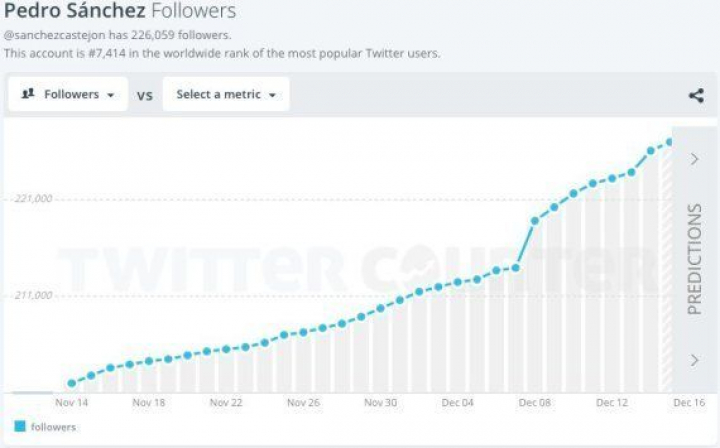Viewport: 720px width, 448px height.
Task: Click the followers people icon
Action: point(28,94)
